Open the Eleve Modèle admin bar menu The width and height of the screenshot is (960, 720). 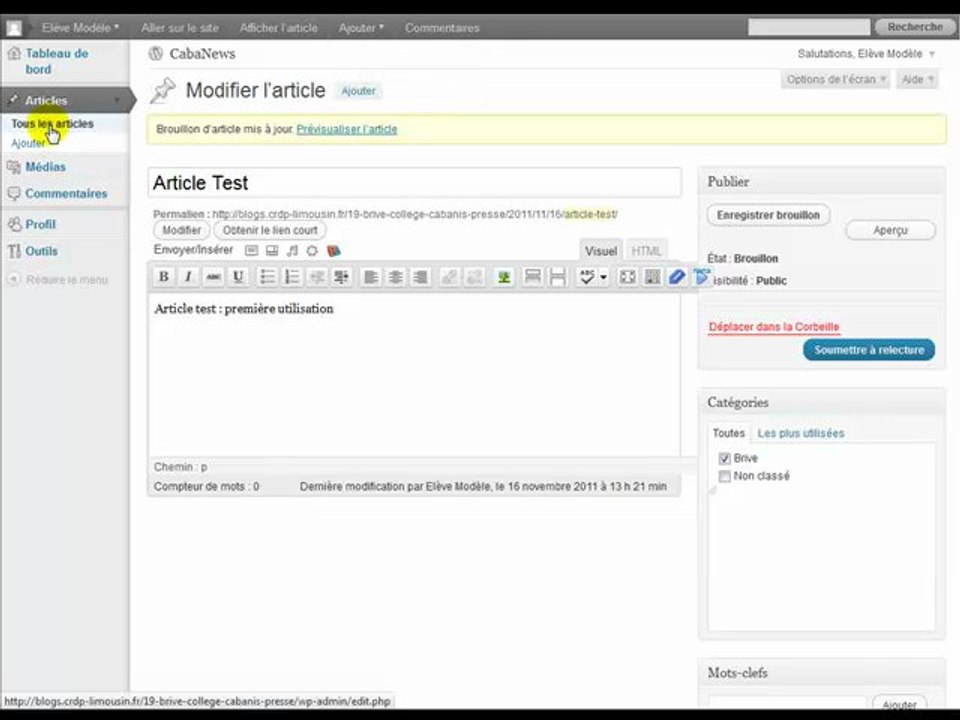pyautogui.click(x=80, y=28)
